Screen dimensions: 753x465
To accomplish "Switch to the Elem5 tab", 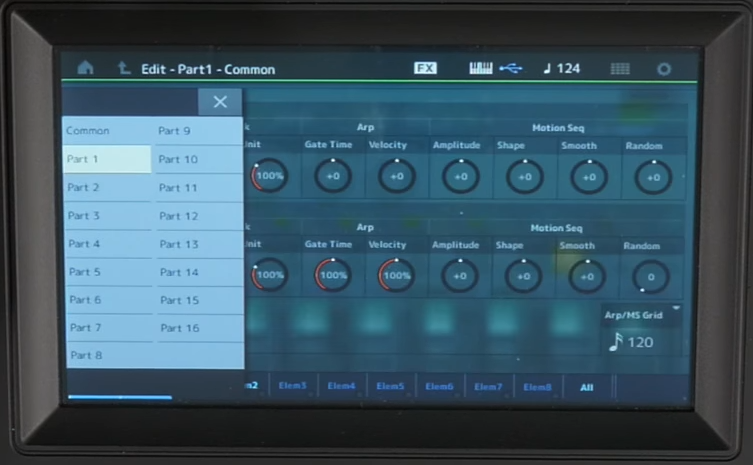I will point(390,386).
